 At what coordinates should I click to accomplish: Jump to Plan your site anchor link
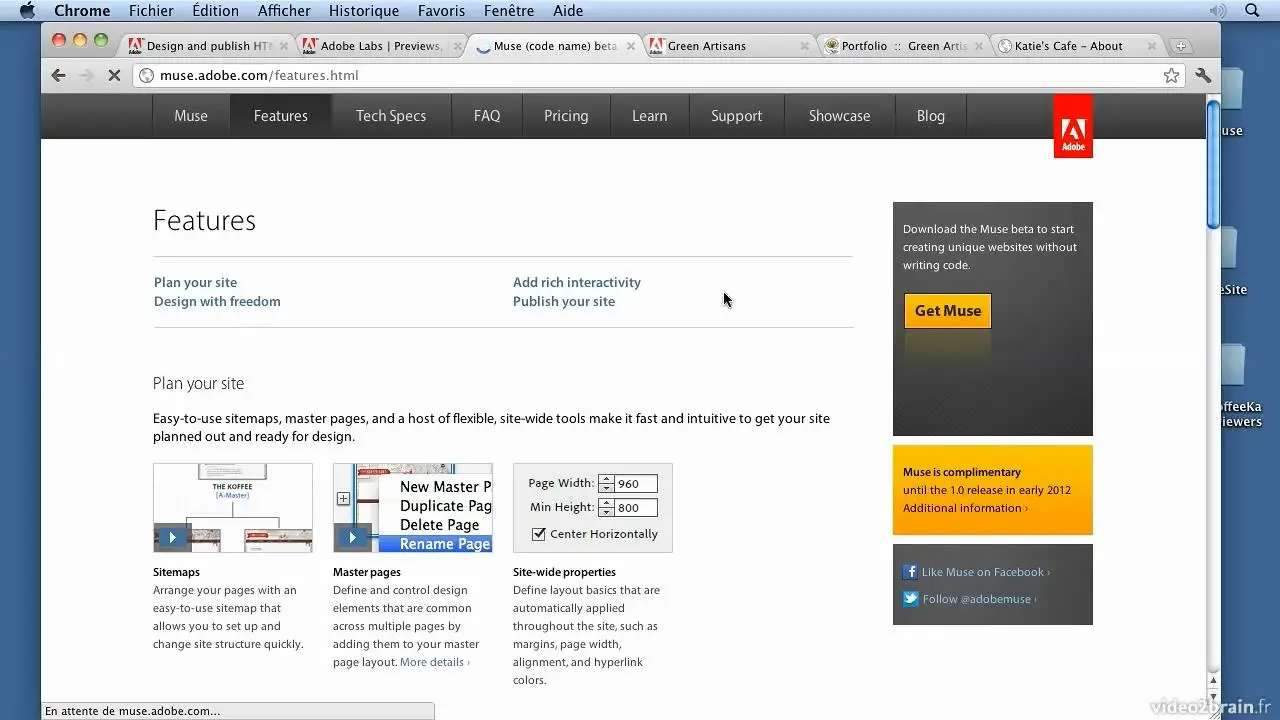(195, 283)
